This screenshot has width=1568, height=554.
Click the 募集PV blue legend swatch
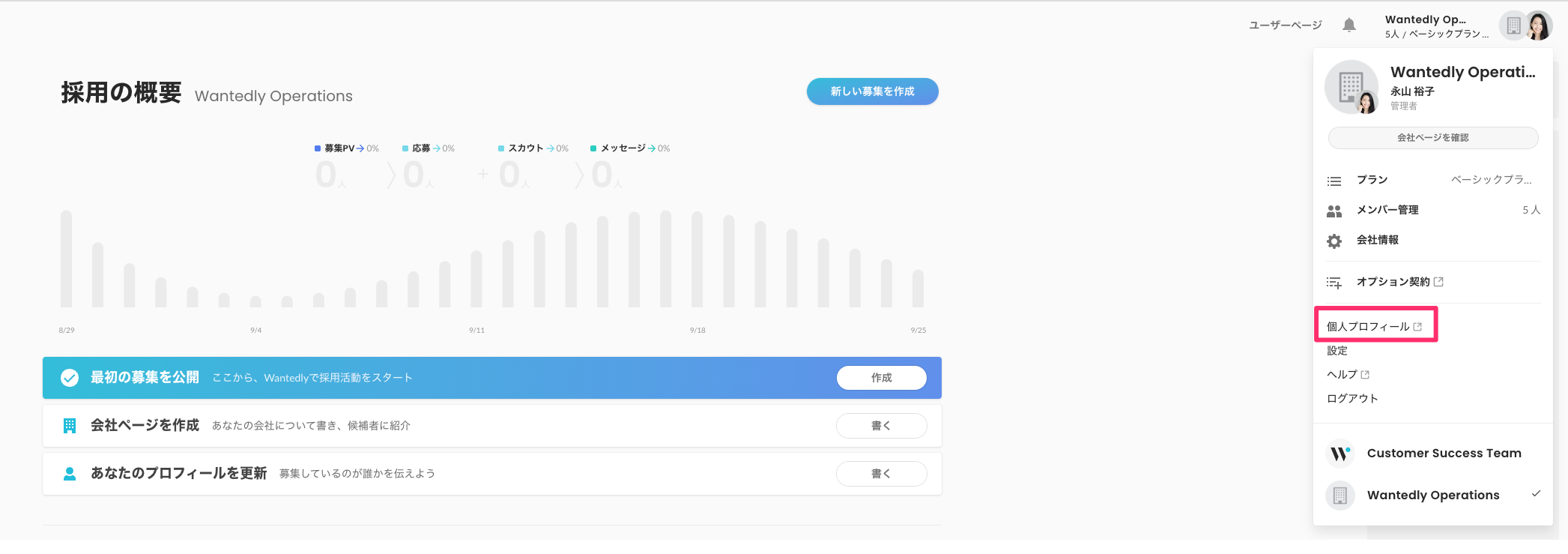click(318, 148)
